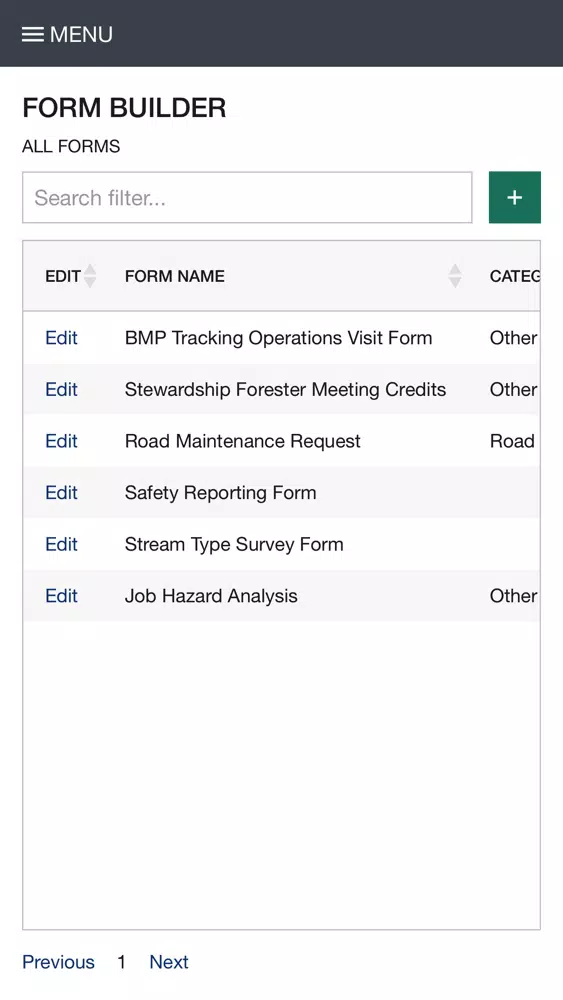Edit the Road Maintenance Request form
Screen dimensions: 563x1000
(61, 441)
